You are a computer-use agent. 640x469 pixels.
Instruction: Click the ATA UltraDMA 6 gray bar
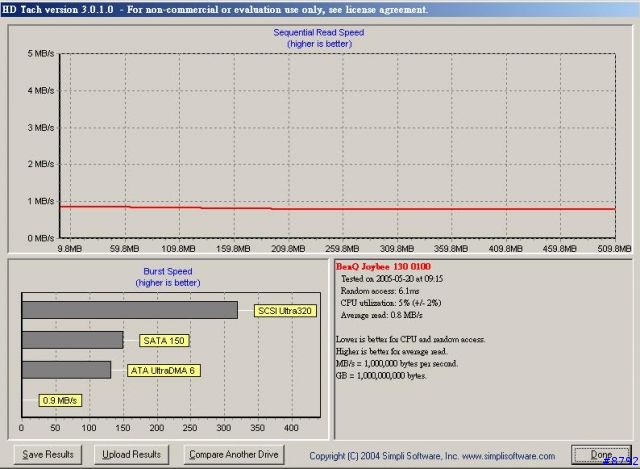coord(66,370)
